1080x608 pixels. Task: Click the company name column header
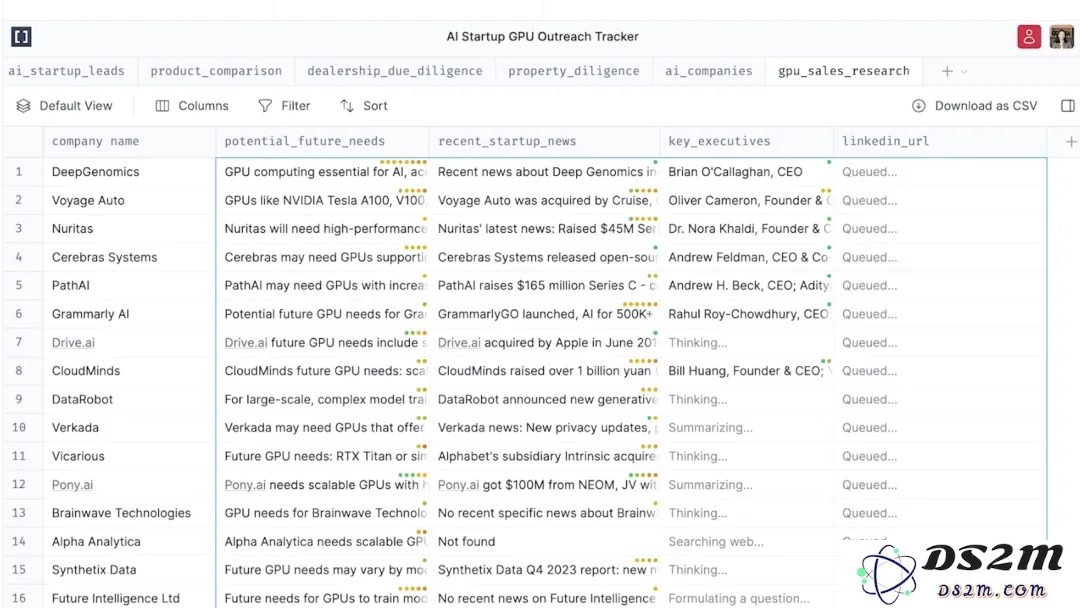[129, 141]
